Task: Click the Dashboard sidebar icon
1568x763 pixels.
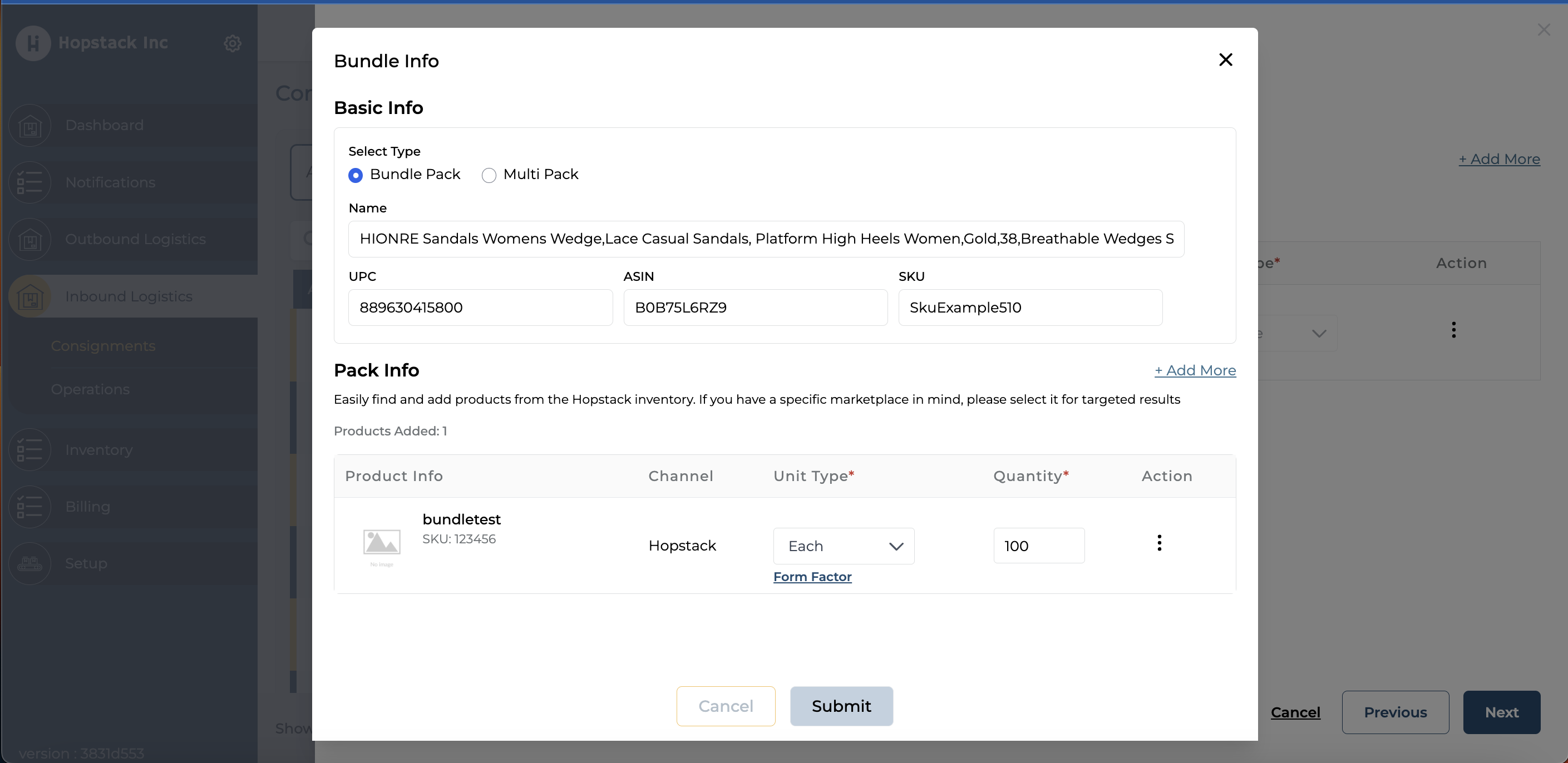Action: 30,126
